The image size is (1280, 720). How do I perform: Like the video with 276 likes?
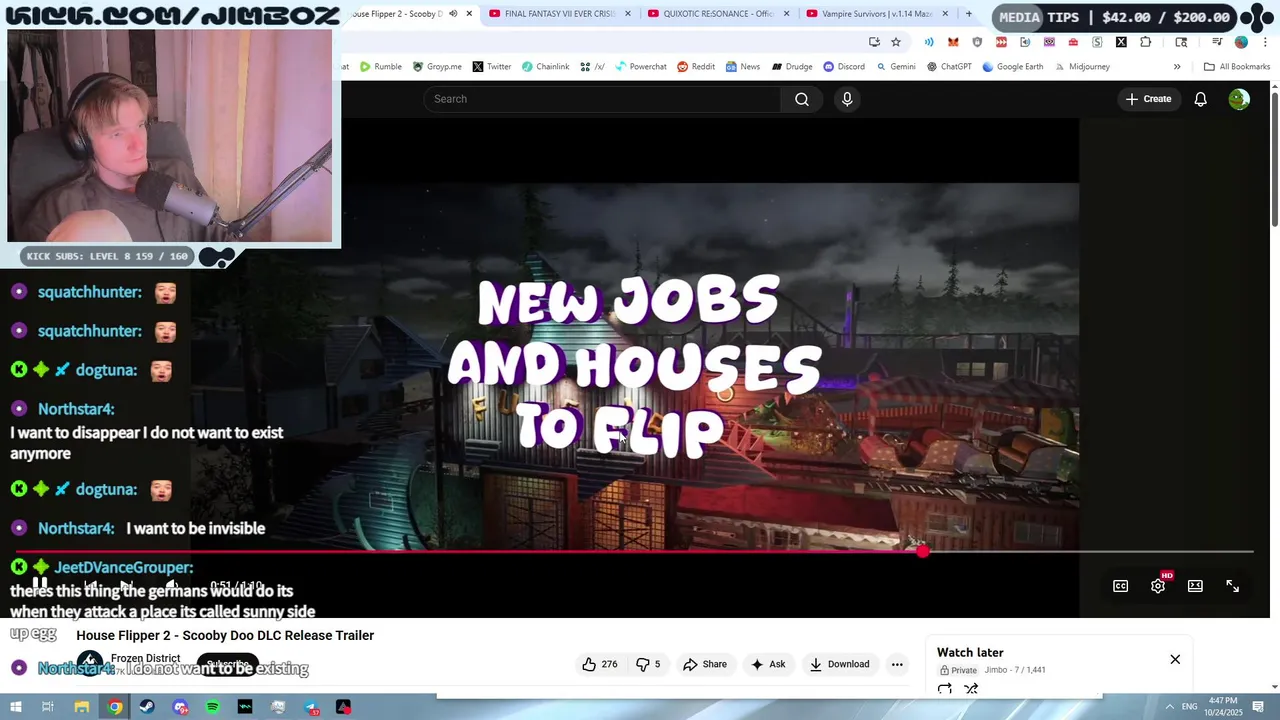click(x=600, y=664)
